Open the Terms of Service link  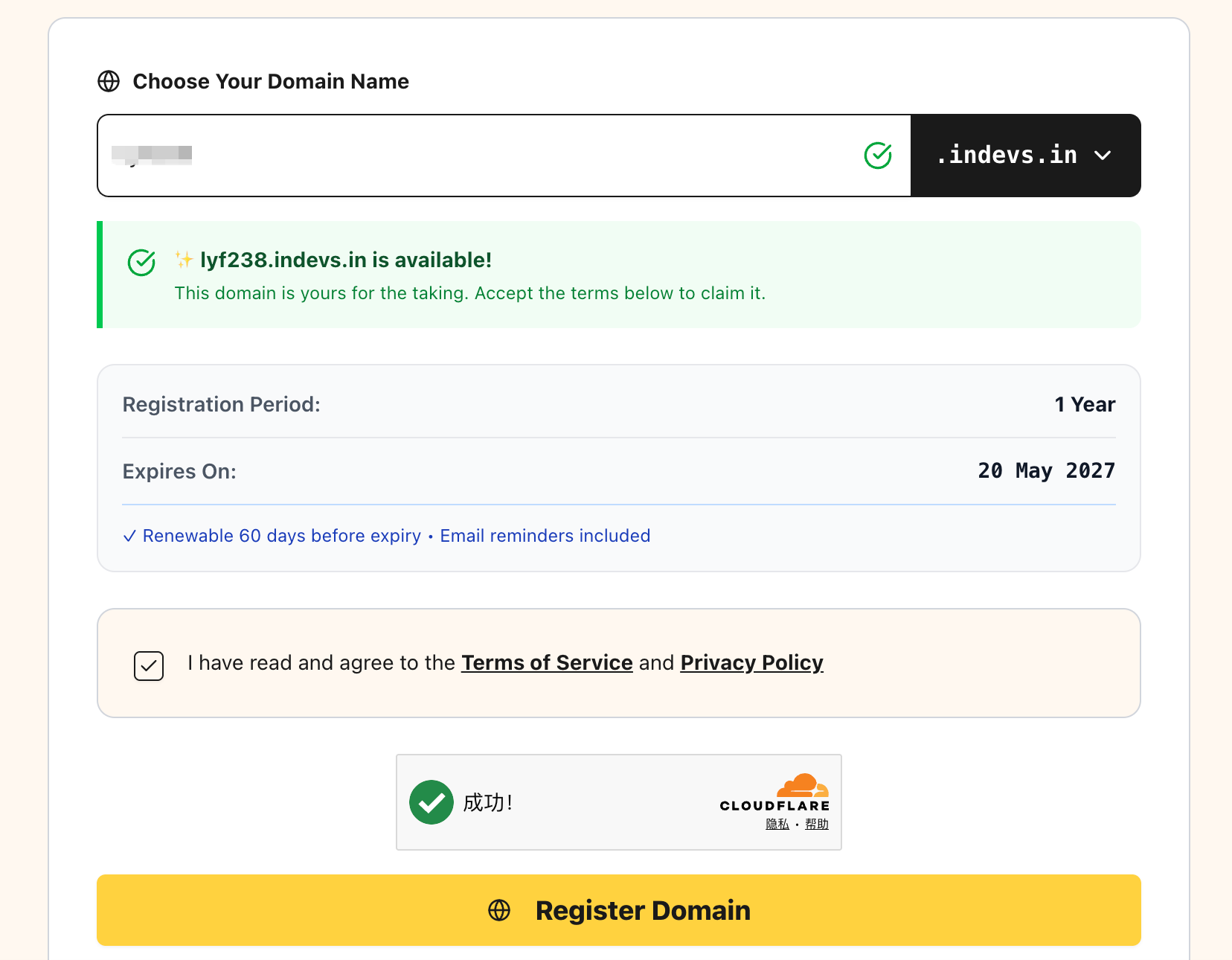click(547, 662)
